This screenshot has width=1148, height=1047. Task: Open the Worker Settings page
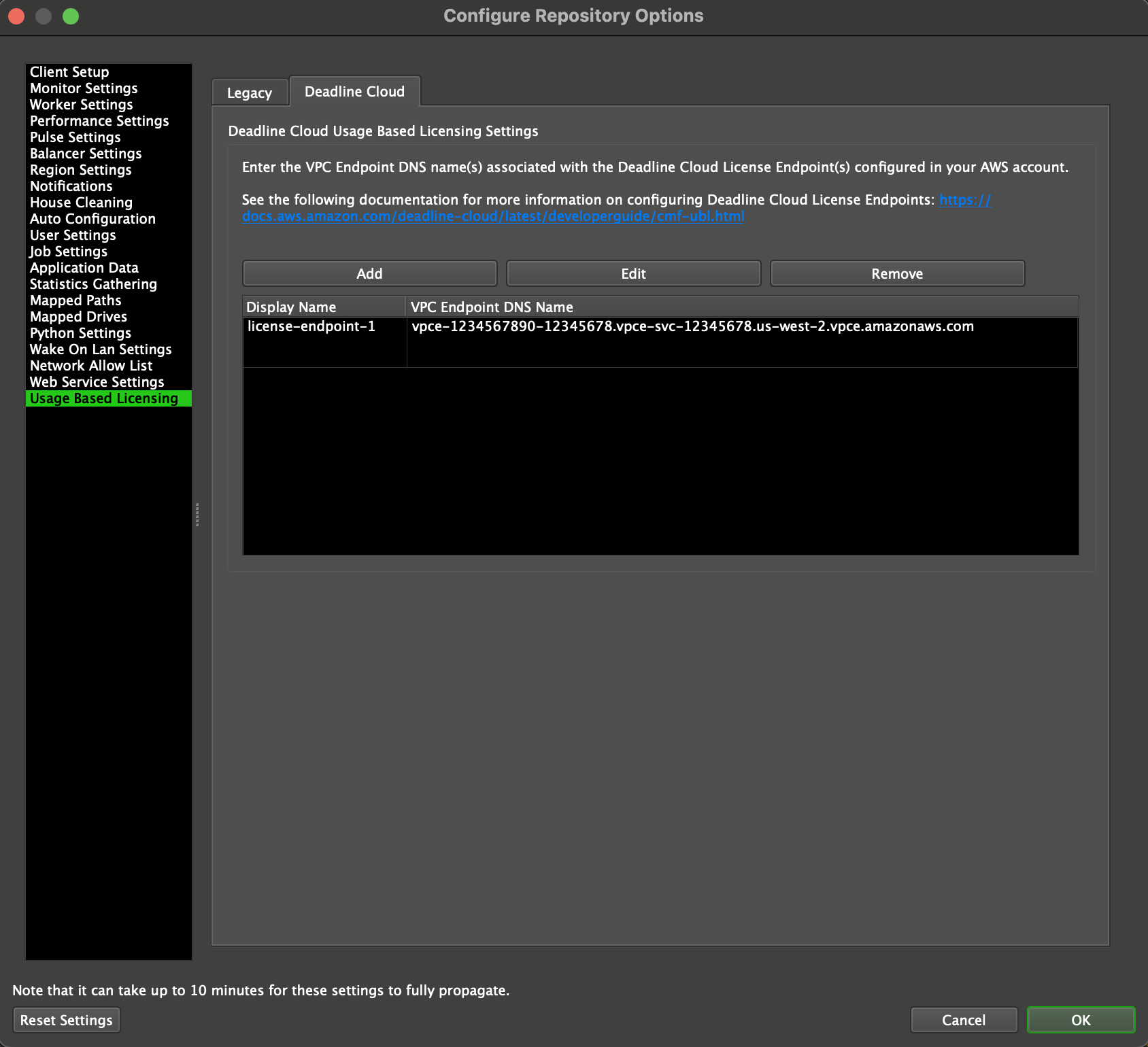pos(80,104)
